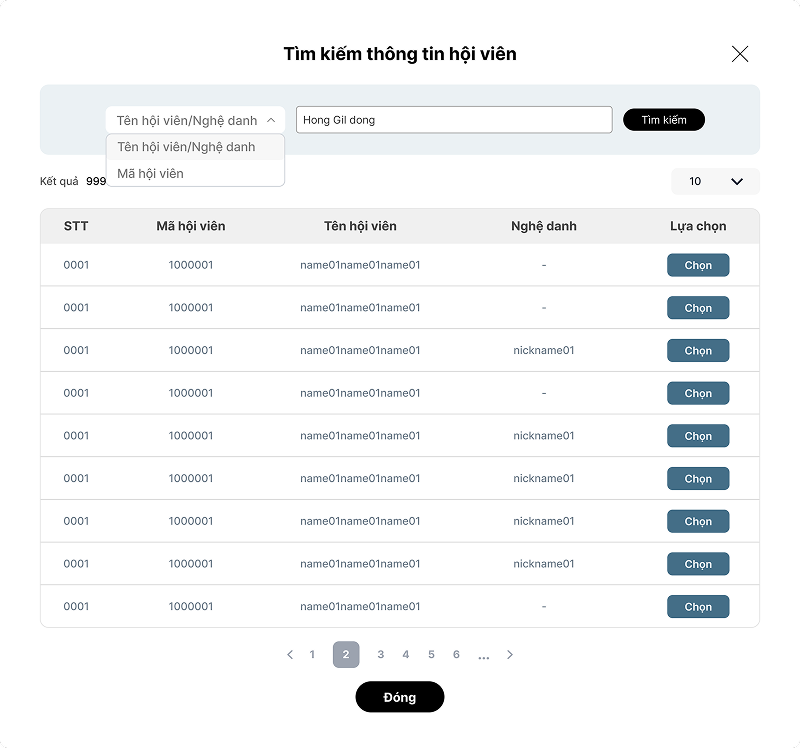Go to previous page using left arrow
Viewport: 800px width, 748px height.
pyautogui.click(x=290, y=655)
